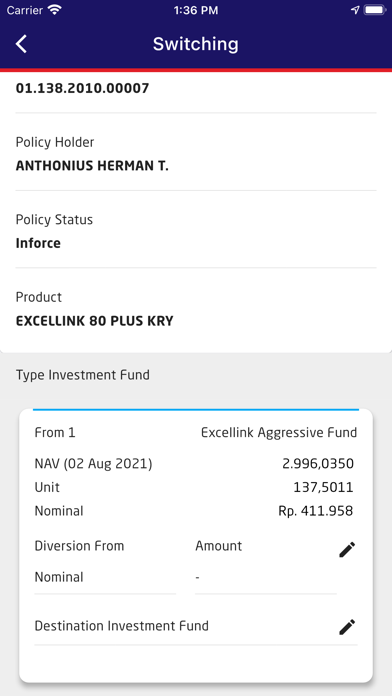Screen dimensions: 392x696
Task: Tap the Diversion From label
Action: (x=79, y=546)
